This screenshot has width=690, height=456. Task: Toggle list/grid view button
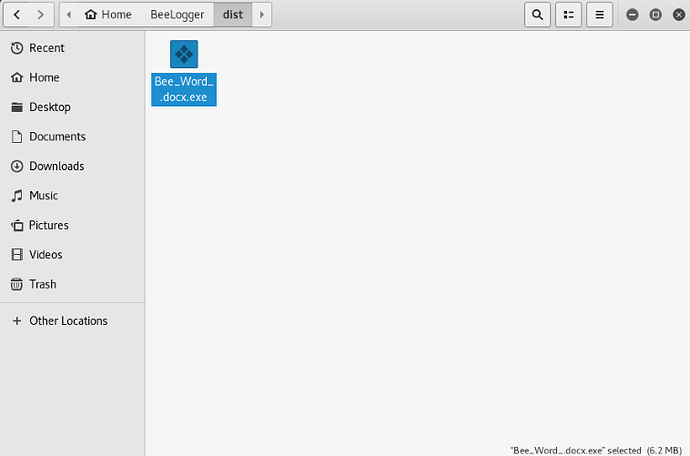click(568, 15)
